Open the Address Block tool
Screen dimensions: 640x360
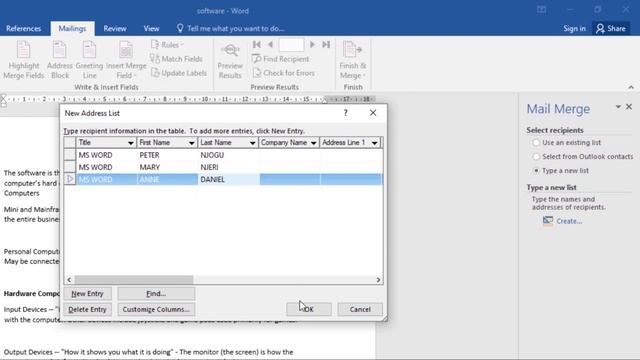[x=60, y=60]
